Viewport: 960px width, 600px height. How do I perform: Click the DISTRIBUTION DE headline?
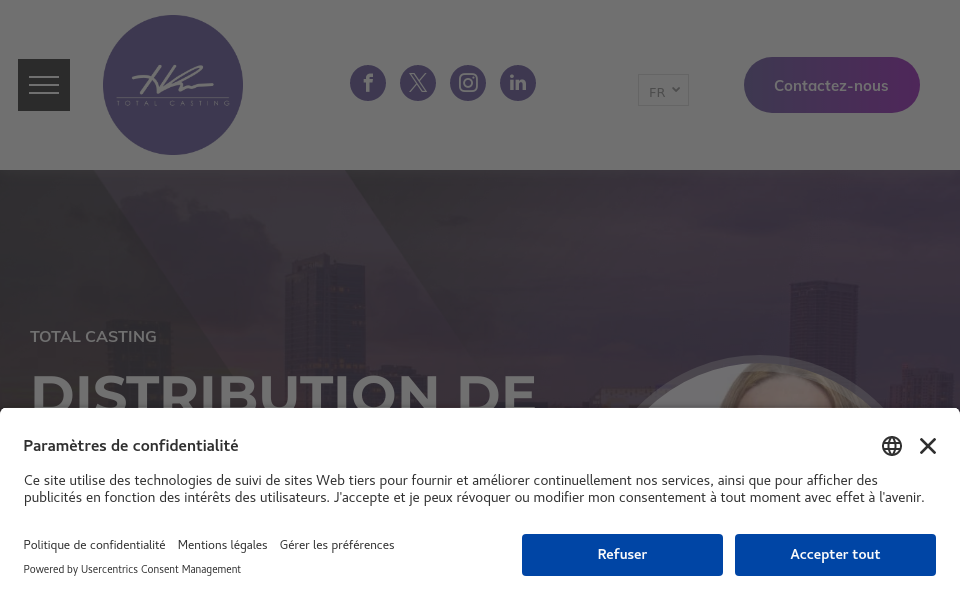284,391
